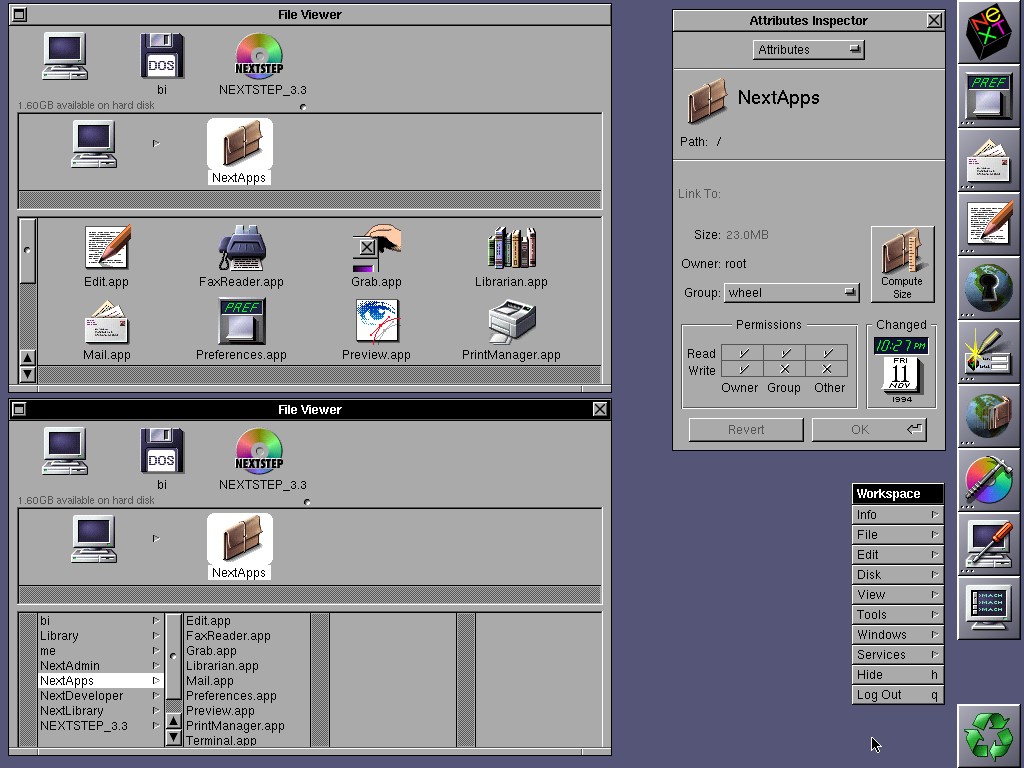Toggle Read permission for Group
Image resolution: width=1024 pixels, height=768 pixels.
[x=784, y=353]
